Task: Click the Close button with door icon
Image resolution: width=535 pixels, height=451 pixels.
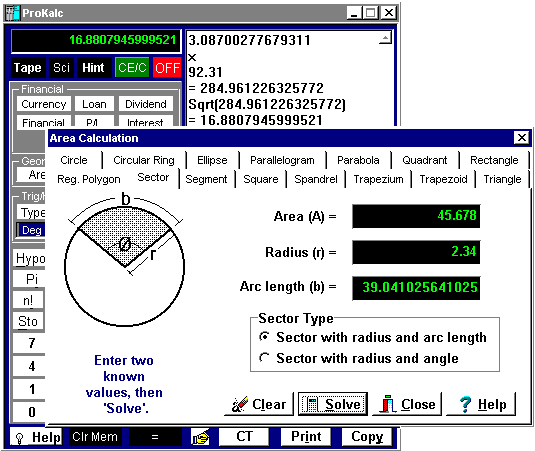Action: pyautogui.click(x=407, y=404)
